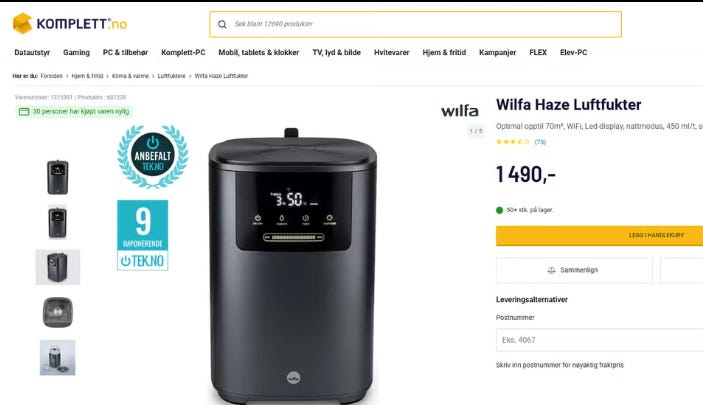Click the Tek.no score 9 badge
This screenshot has height=405, width=703.
click(143, 235)
